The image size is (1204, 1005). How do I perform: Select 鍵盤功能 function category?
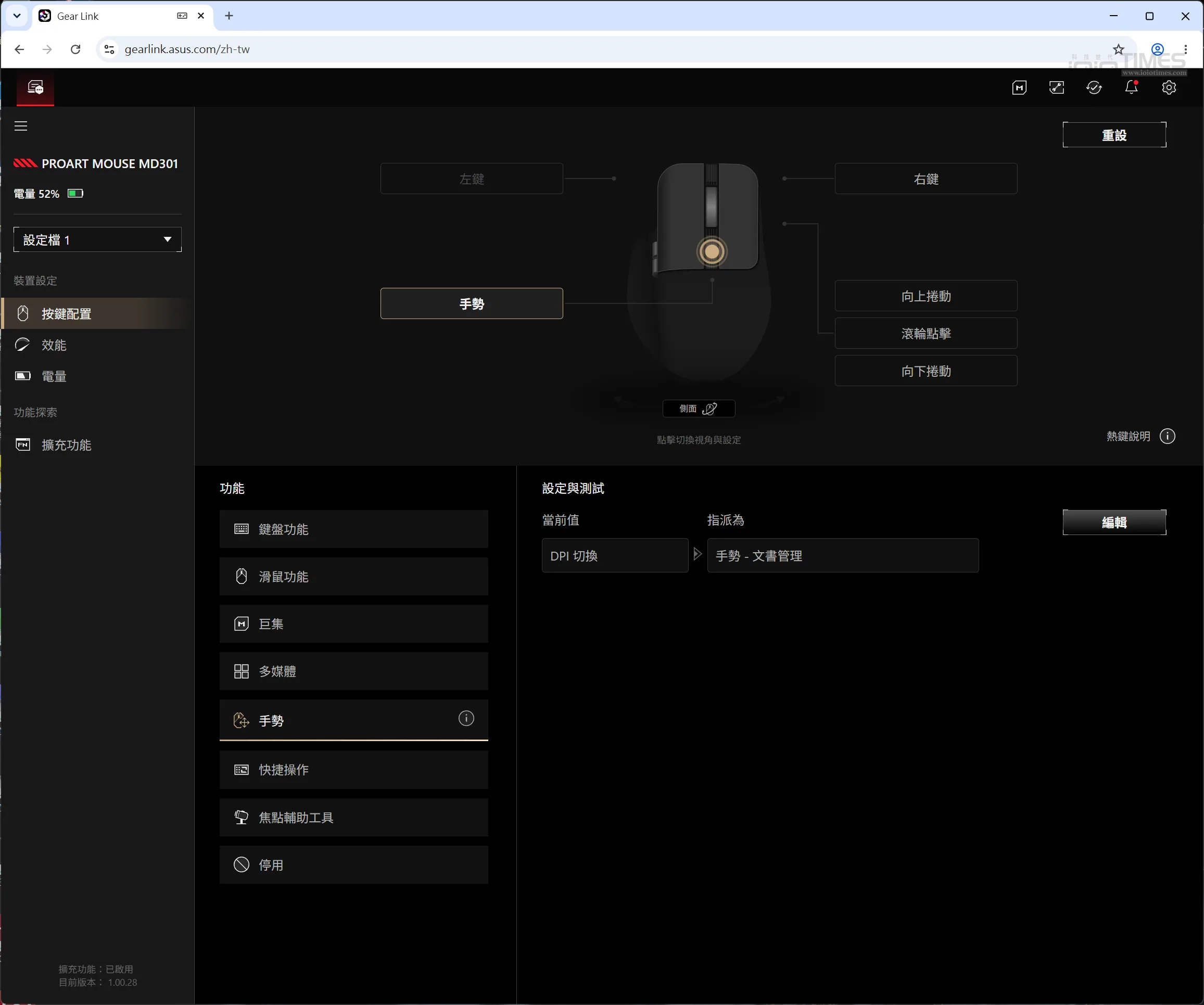(354, 529)
